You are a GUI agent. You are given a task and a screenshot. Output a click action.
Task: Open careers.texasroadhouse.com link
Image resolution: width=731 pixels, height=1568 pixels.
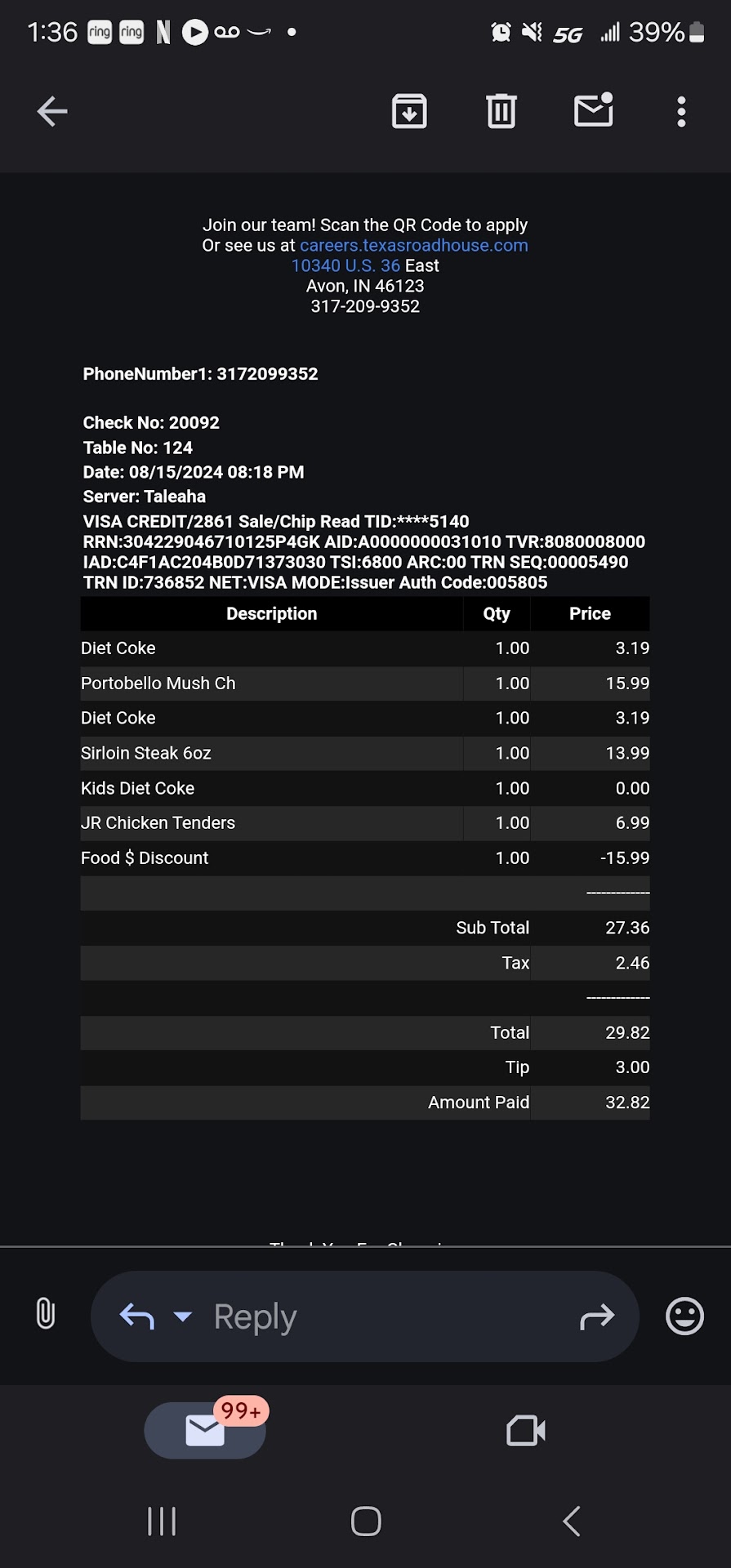pyautogui.click(x=413, y=245)
